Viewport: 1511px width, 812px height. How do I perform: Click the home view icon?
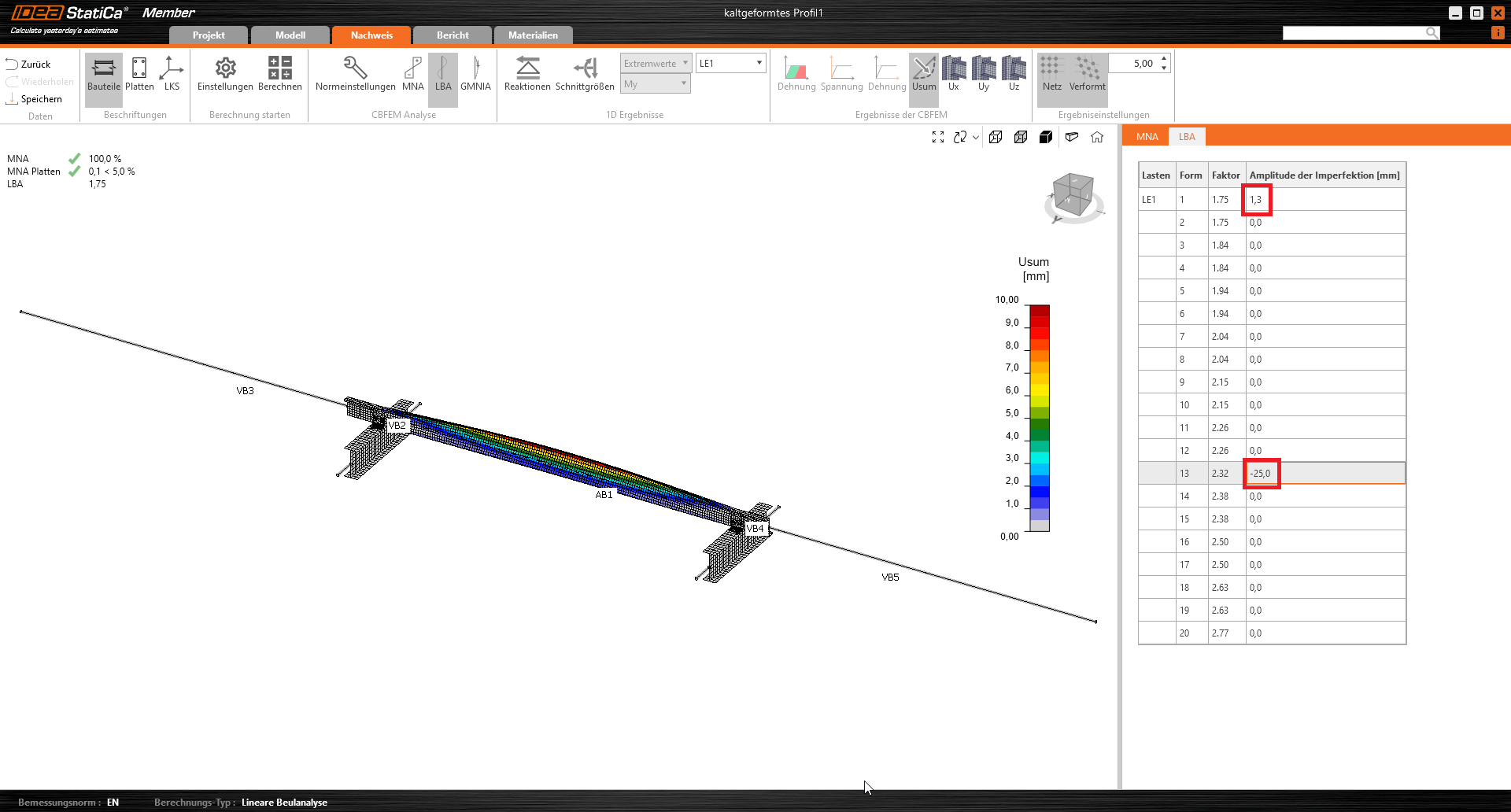1097,137
